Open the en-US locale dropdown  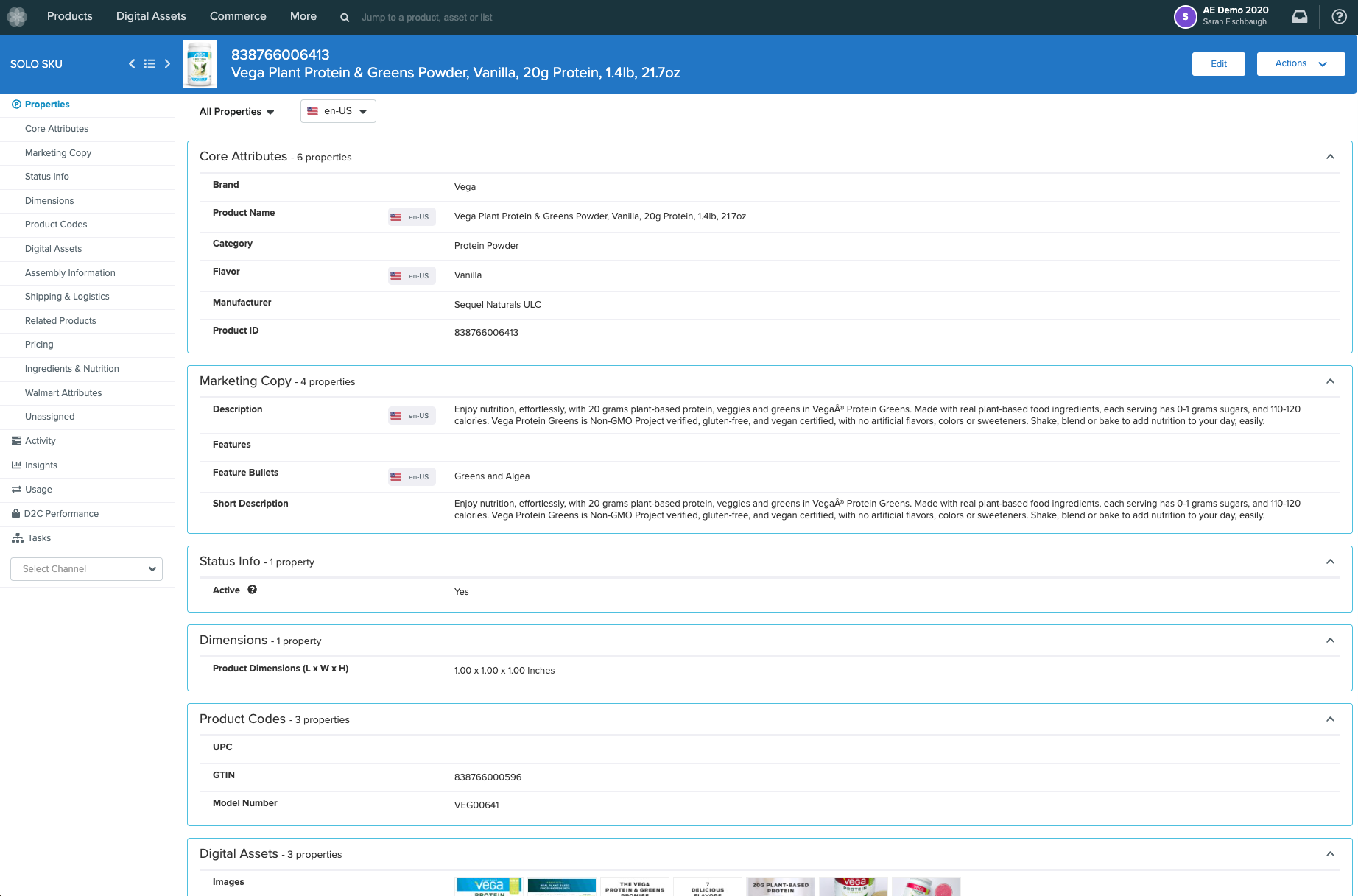(338, 111)
